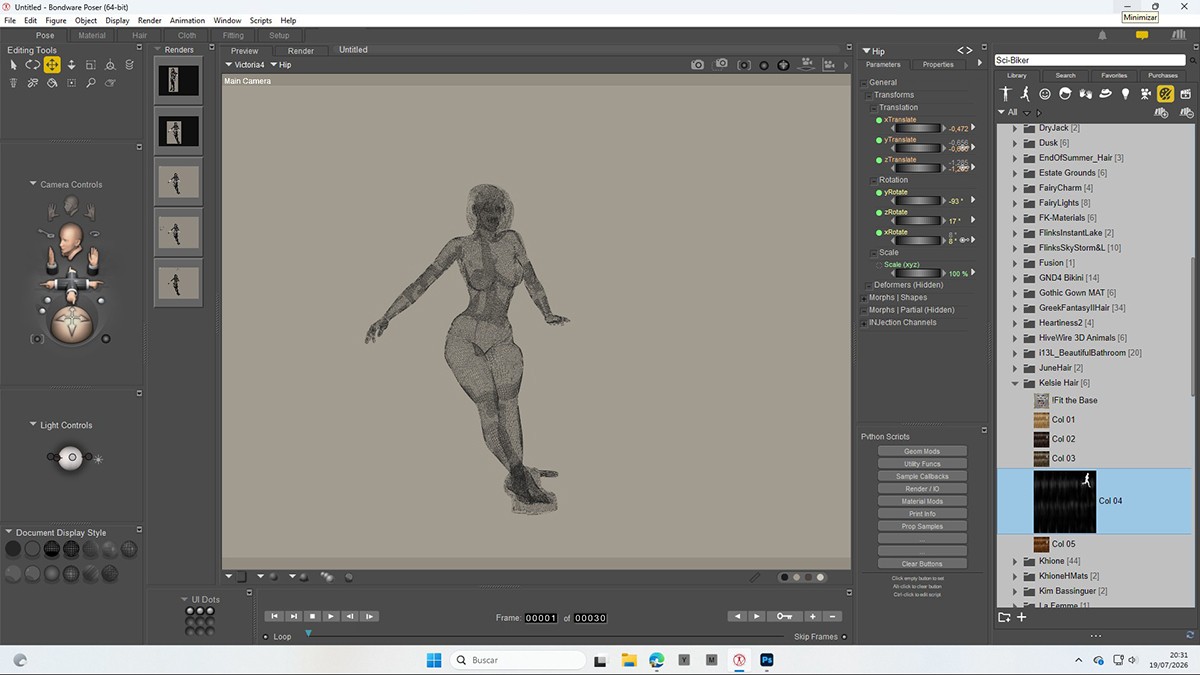Expand the GreekFantasyIIHair folder
This screenshot has height=675, width=1200.
tap(1015, 308)
